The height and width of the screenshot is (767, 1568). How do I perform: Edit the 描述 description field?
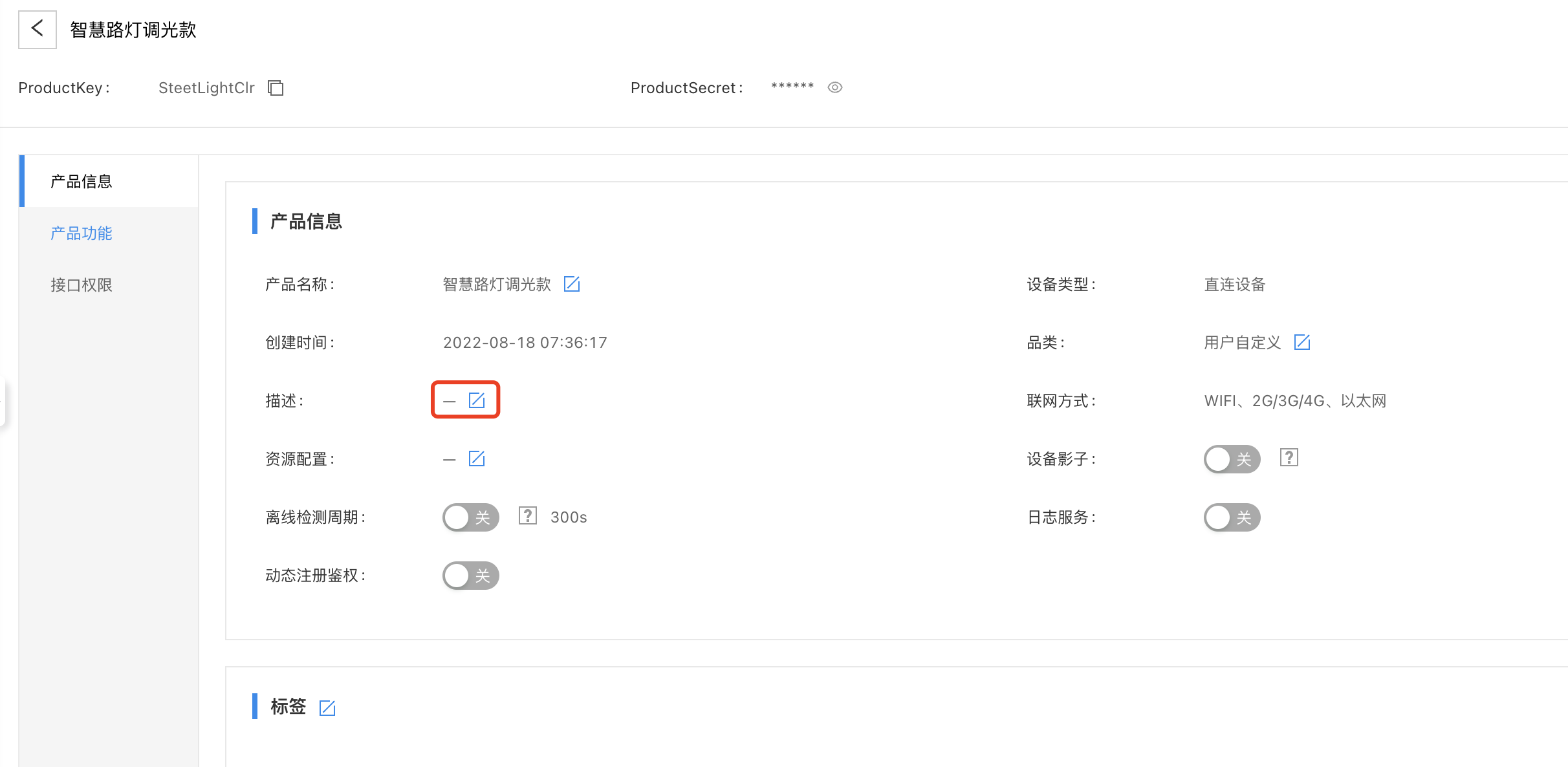(477, 400)
